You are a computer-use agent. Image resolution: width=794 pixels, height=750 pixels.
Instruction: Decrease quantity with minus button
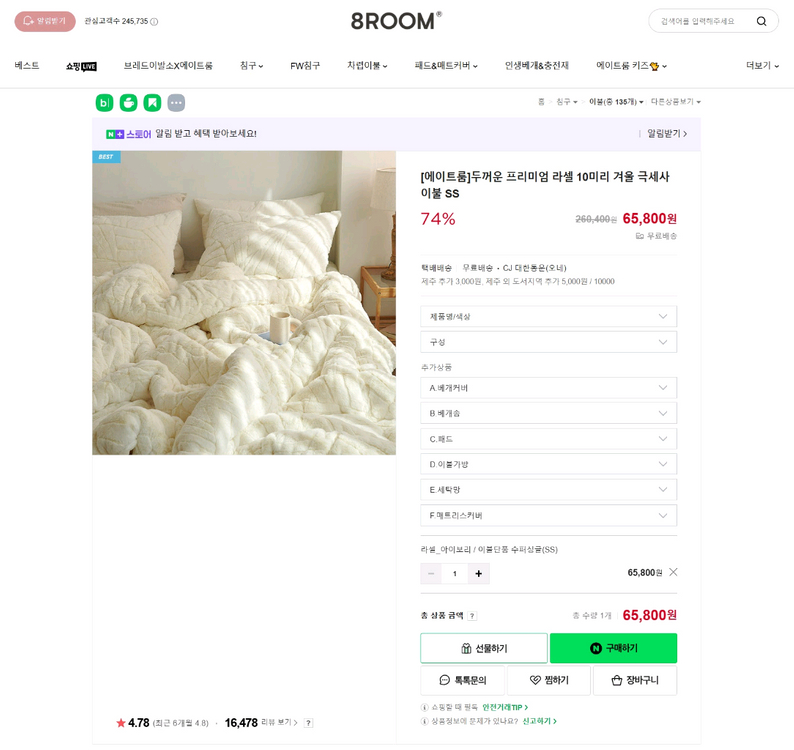click(x=432, y=573)
